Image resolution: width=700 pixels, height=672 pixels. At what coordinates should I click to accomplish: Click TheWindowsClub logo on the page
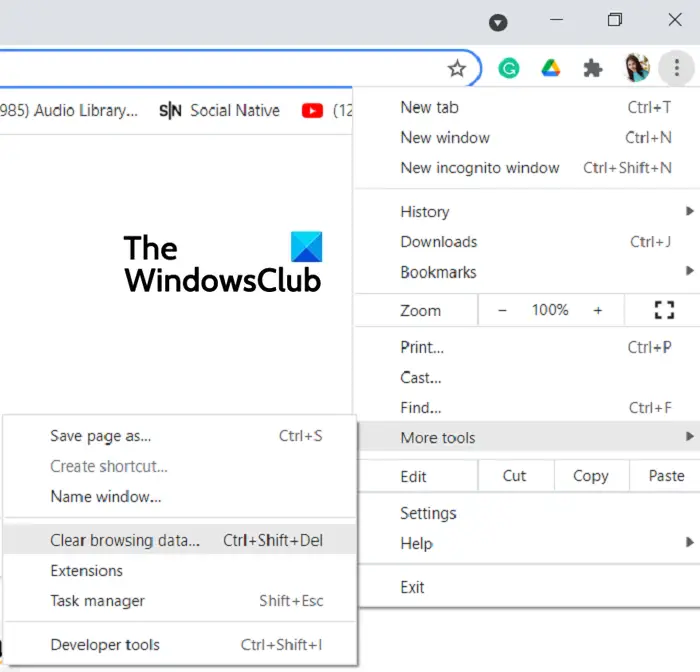click(223, 263)
